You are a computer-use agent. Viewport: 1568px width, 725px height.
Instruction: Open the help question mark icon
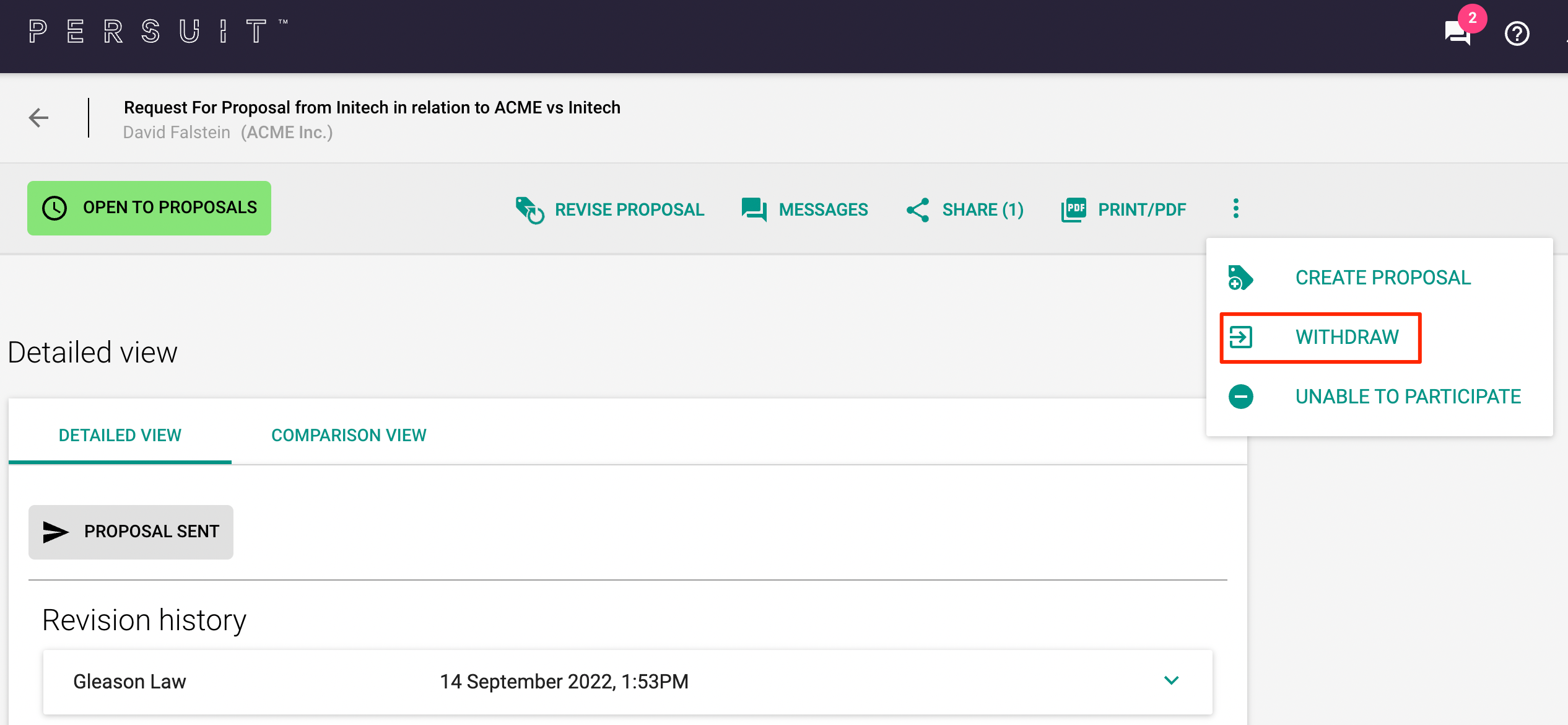[x=1517, y=33]
